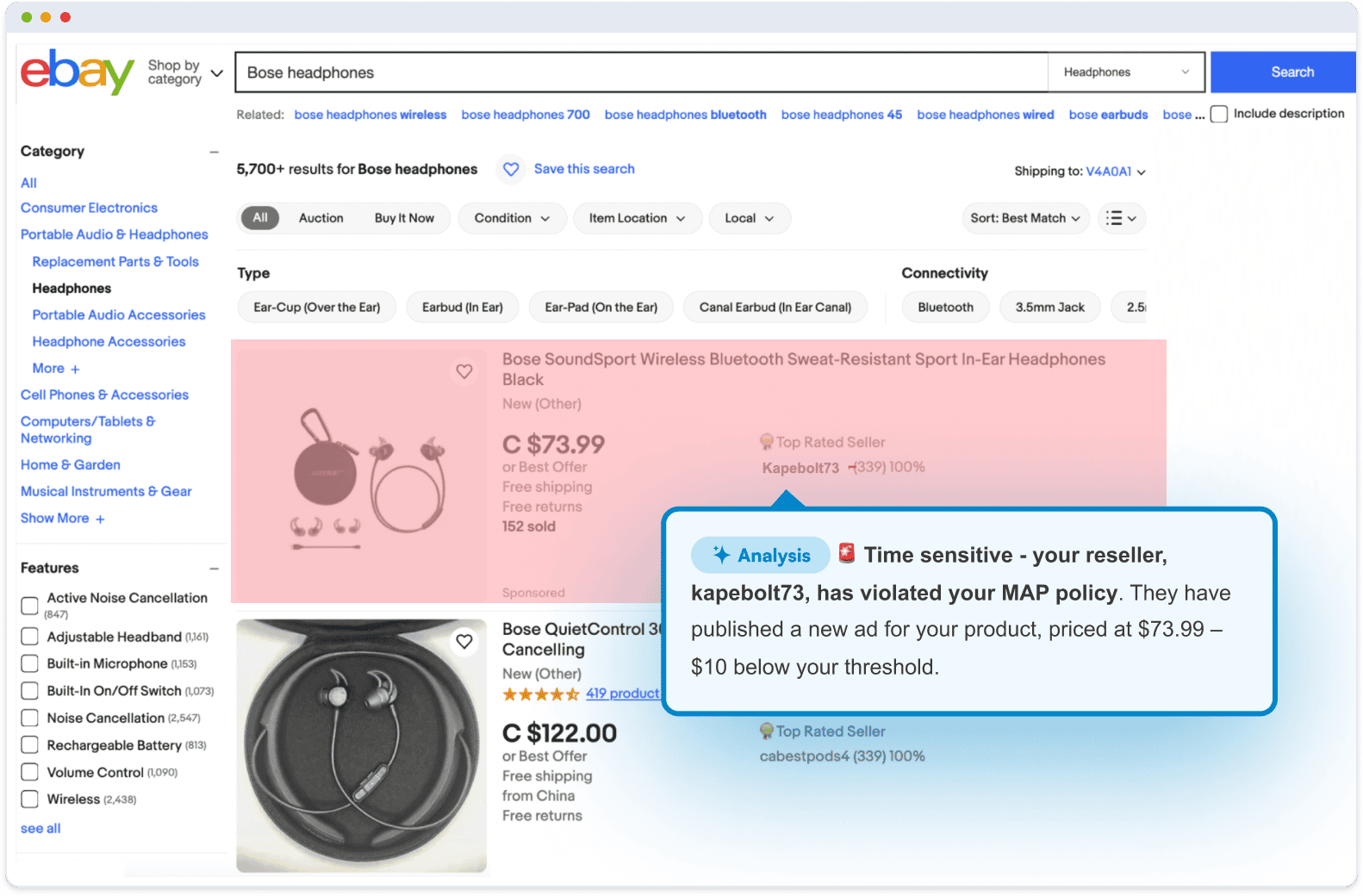Open related search bose earbuds
This screenshot has width=1363, height=896.
pos(1109,115)
